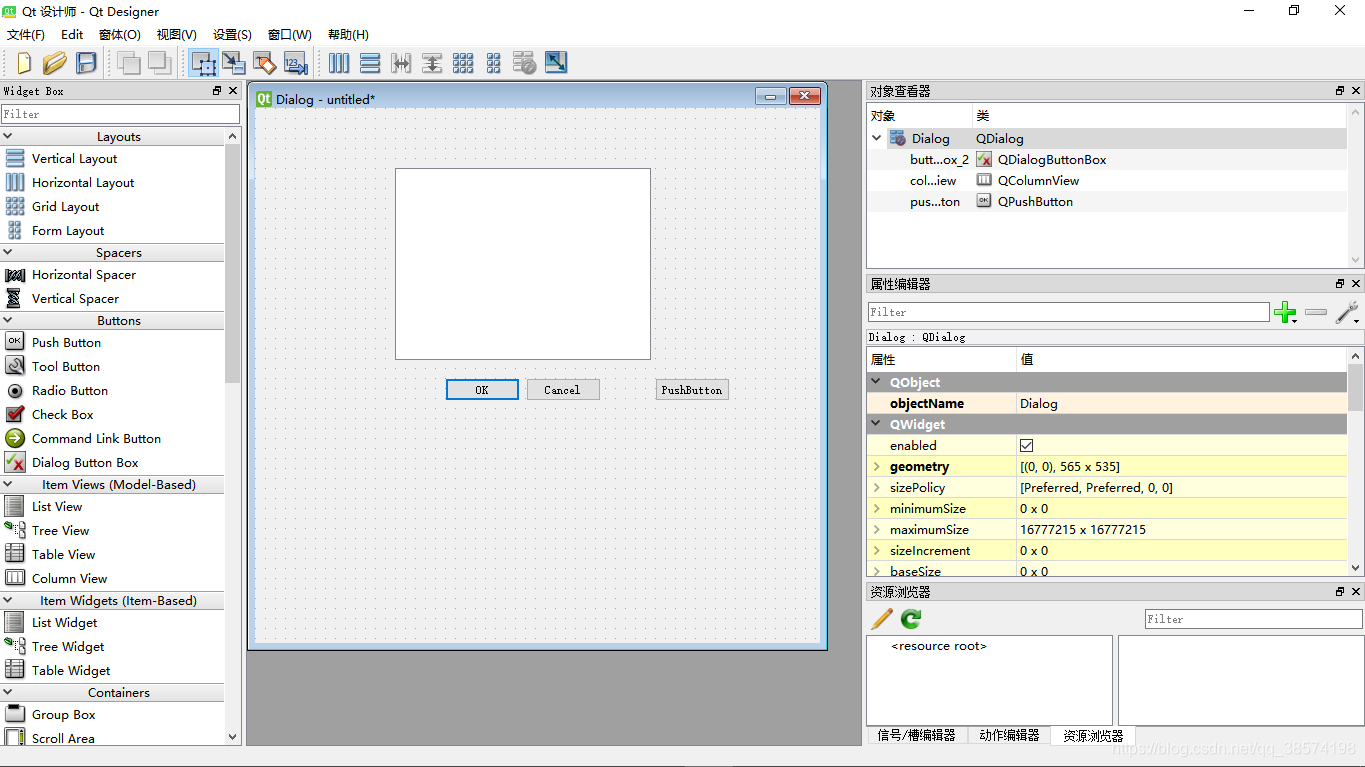The height and width of the screenshot is (767, 1365).
Task: Click the Open Form folder icon
Action: (x=55, y=63)
